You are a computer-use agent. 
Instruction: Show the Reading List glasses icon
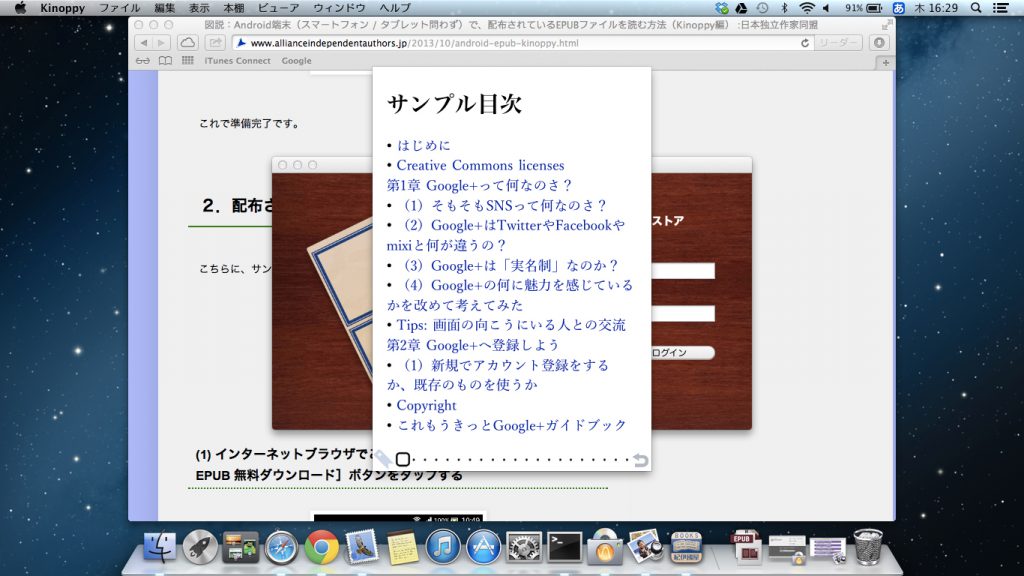(142, 61)
